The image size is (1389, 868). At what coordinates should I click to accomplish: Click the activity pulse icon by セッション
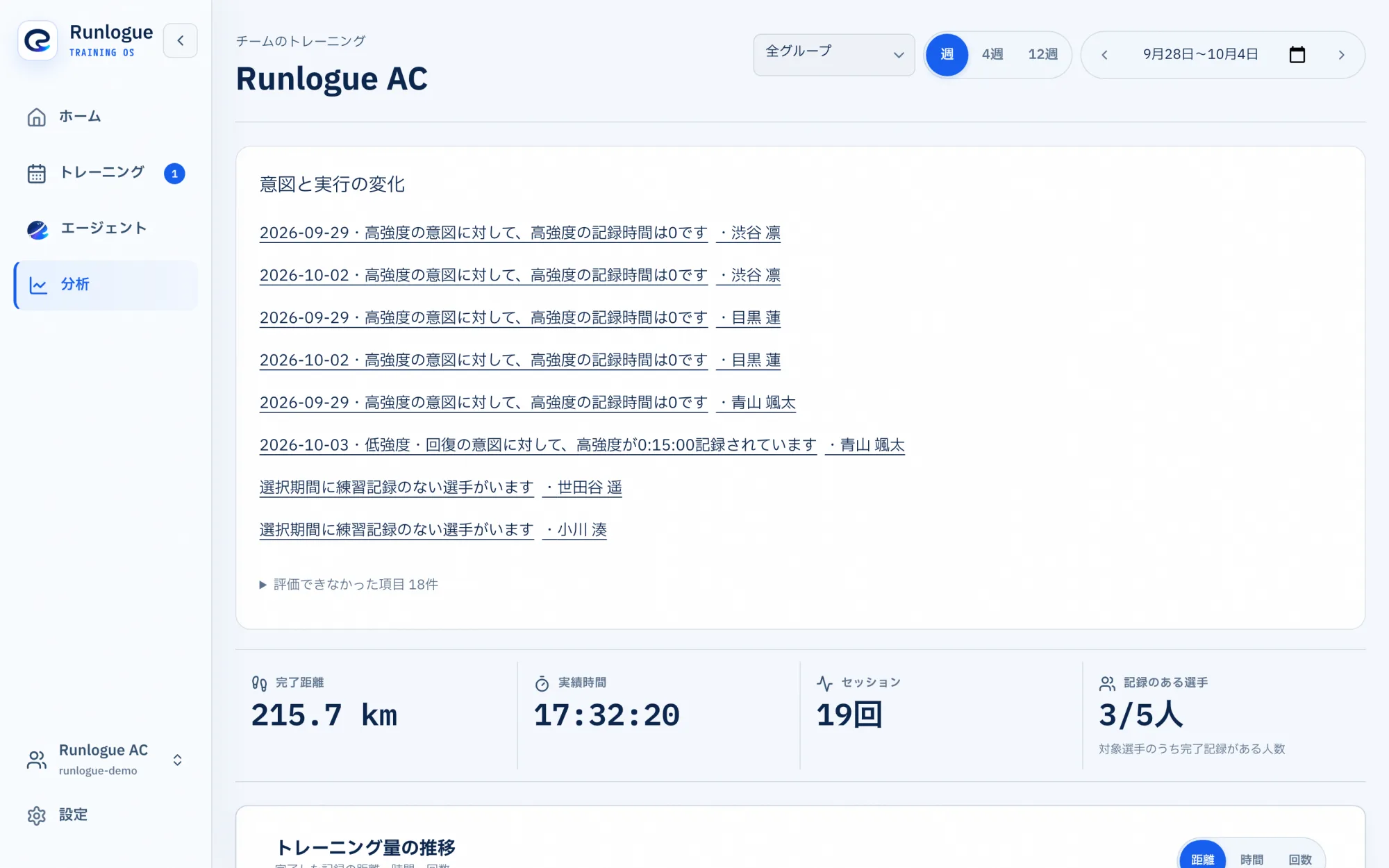pyautogui.click(x=824, y=683)
